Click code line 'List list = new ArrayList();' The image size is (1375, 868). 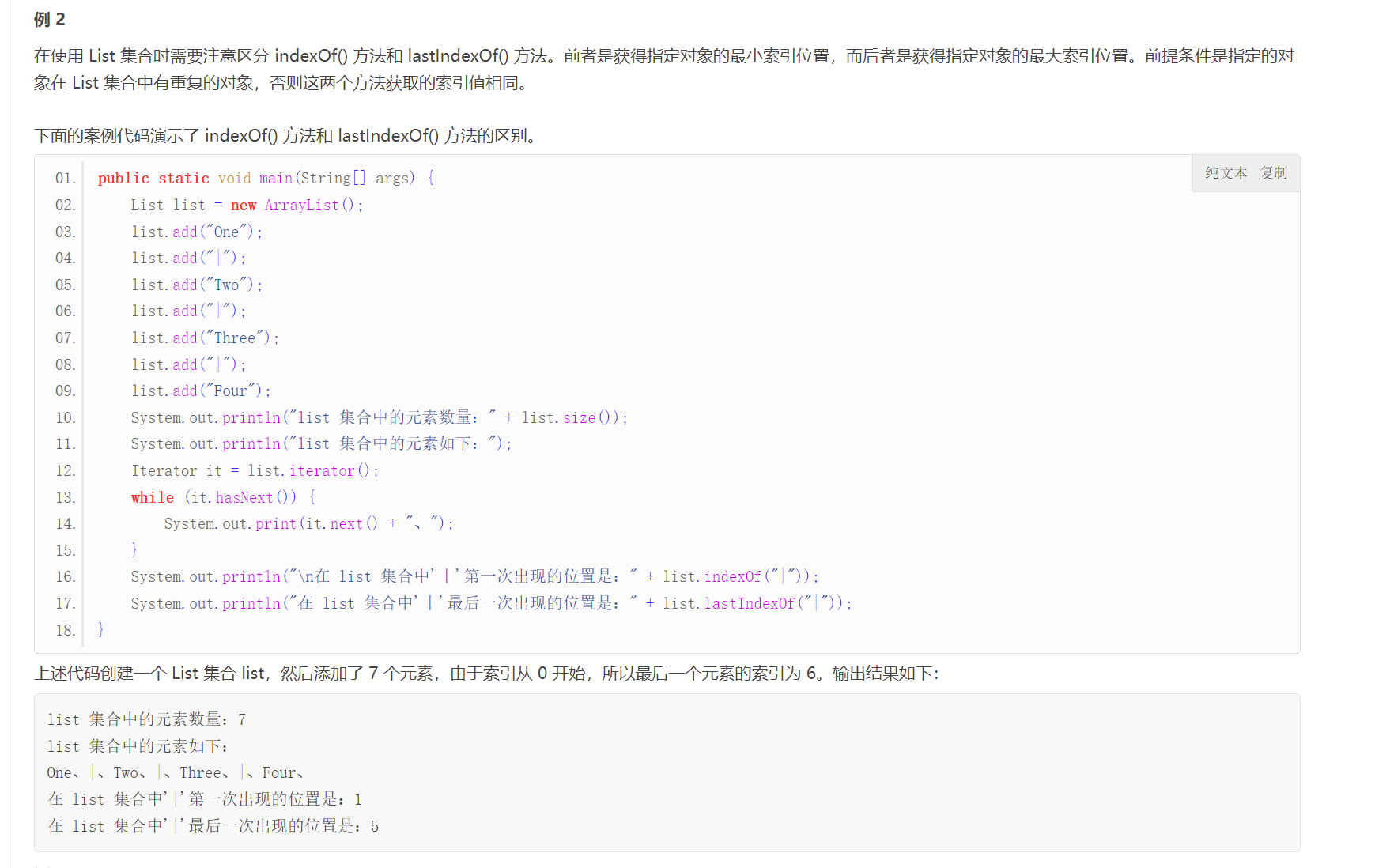pyautogui.click(x=247, y=206)
